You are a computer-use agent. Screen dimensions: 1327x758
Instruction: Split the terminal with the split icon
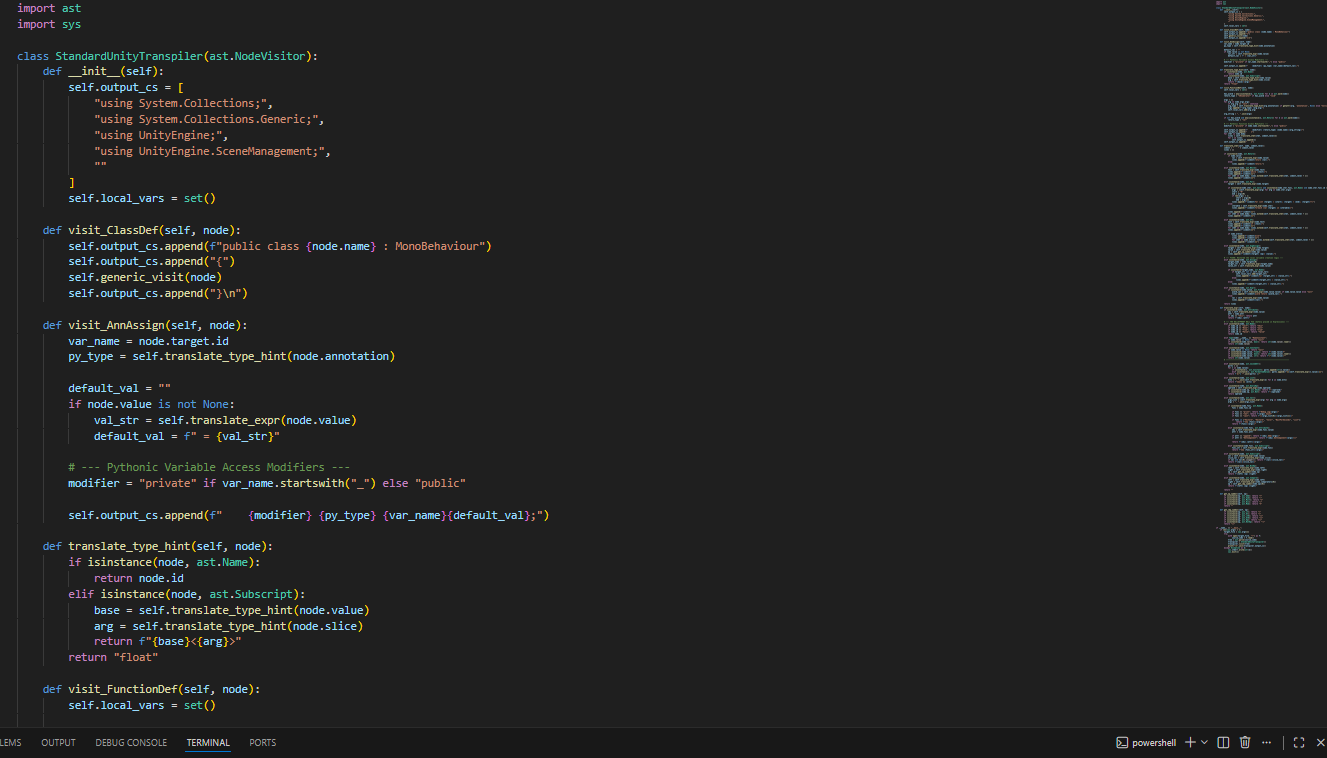(1224, 743)
